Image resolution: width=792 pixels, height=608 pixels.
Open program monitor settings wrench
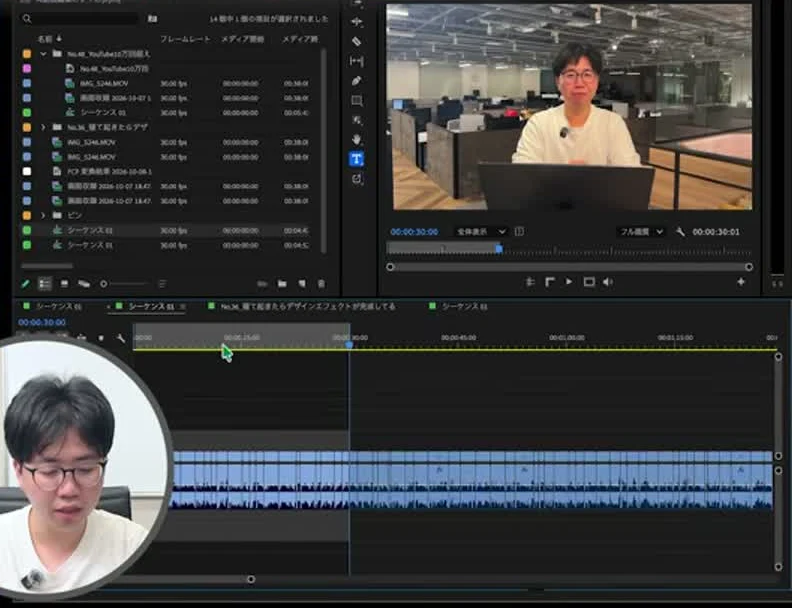(680, 232)
